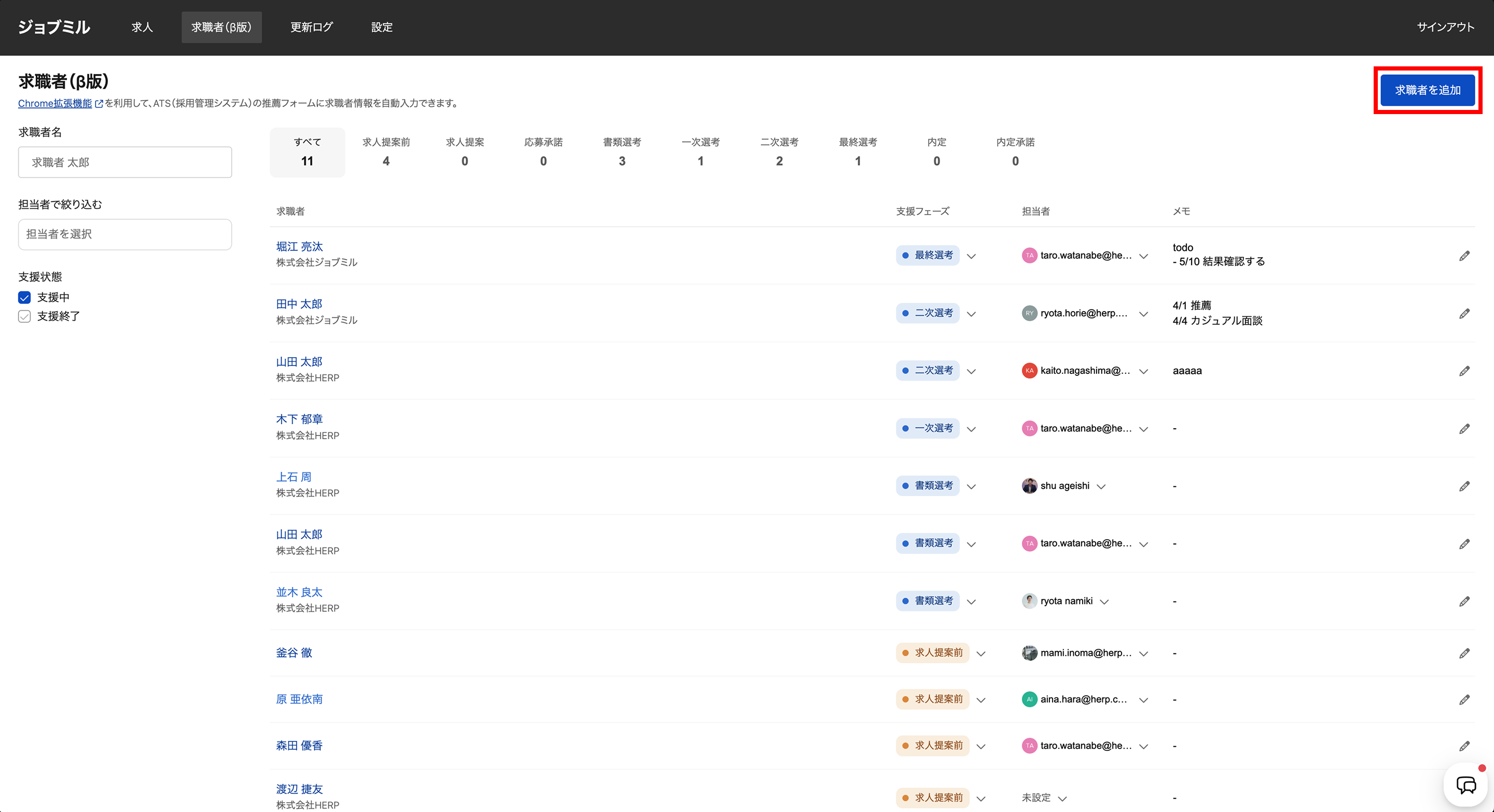Open candidate link 森田 優香
Image resolution: width=1494 pixels, height=812 pixels.
299,746
